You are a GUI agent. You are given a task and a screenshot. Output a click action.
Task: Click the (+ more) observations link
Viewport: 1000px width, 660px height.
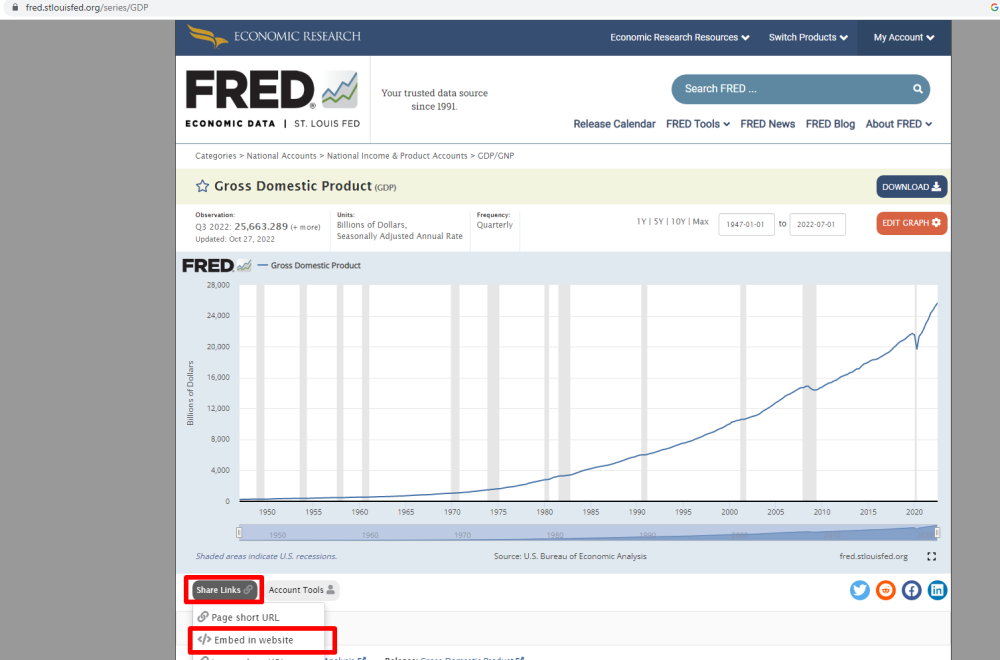coord(305,227)
